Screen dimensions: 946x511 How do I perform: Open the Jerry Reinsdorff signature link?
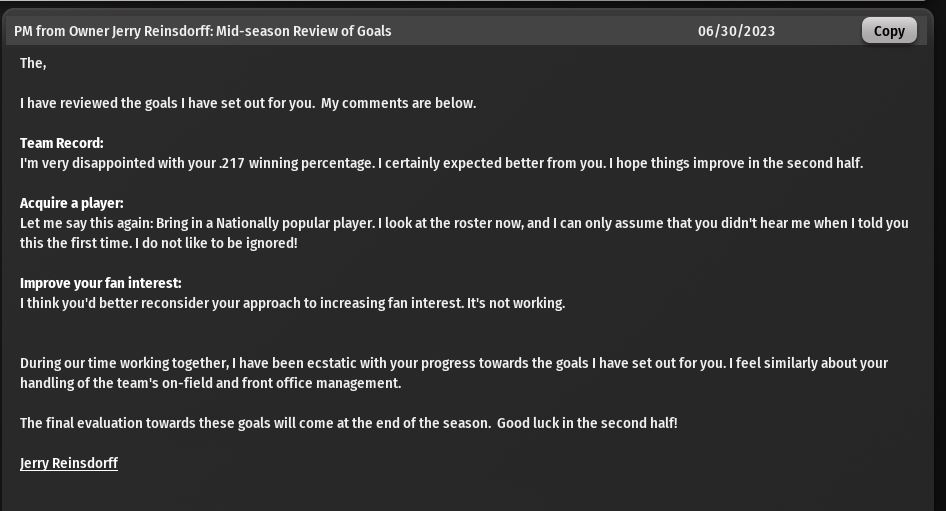[x=69, y=463]
